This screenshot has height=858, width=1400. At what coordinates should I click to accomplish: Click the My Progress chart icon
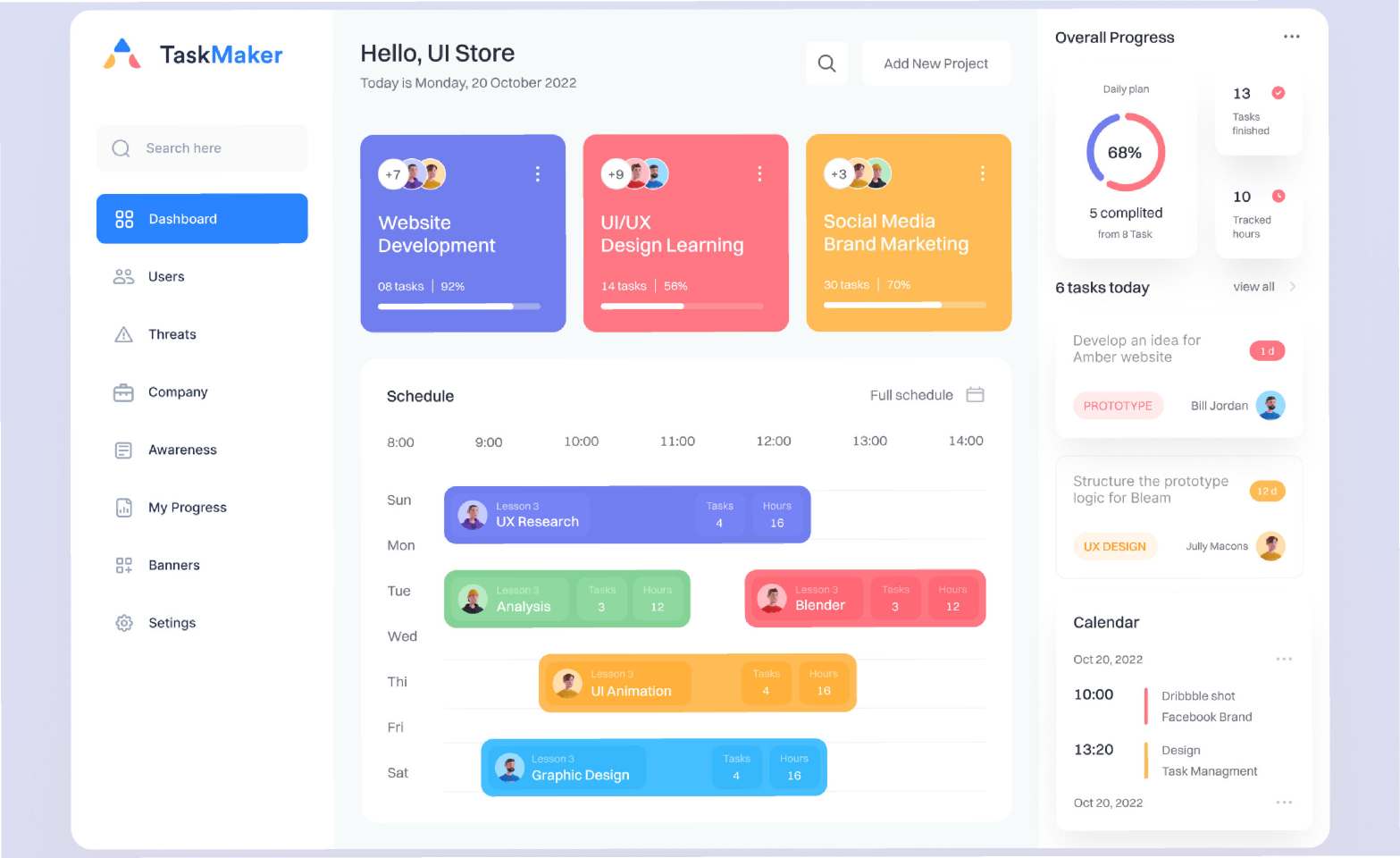[124, 508]
